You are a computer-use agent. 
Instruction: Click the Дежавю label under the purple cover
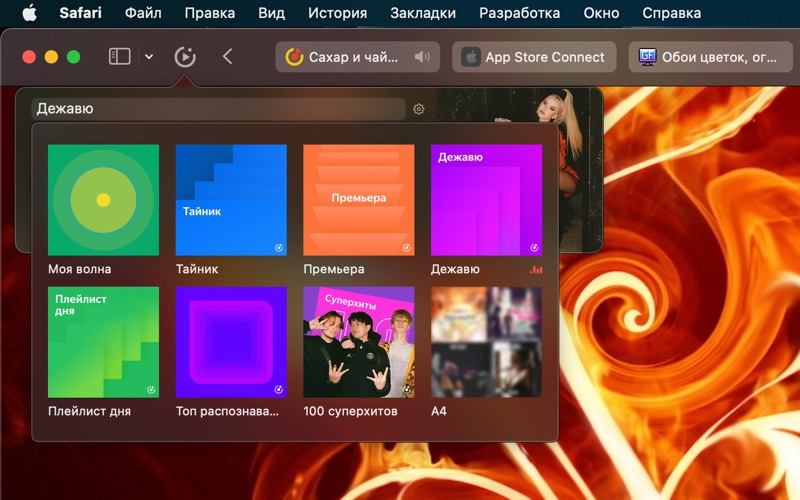click(455, 269)
